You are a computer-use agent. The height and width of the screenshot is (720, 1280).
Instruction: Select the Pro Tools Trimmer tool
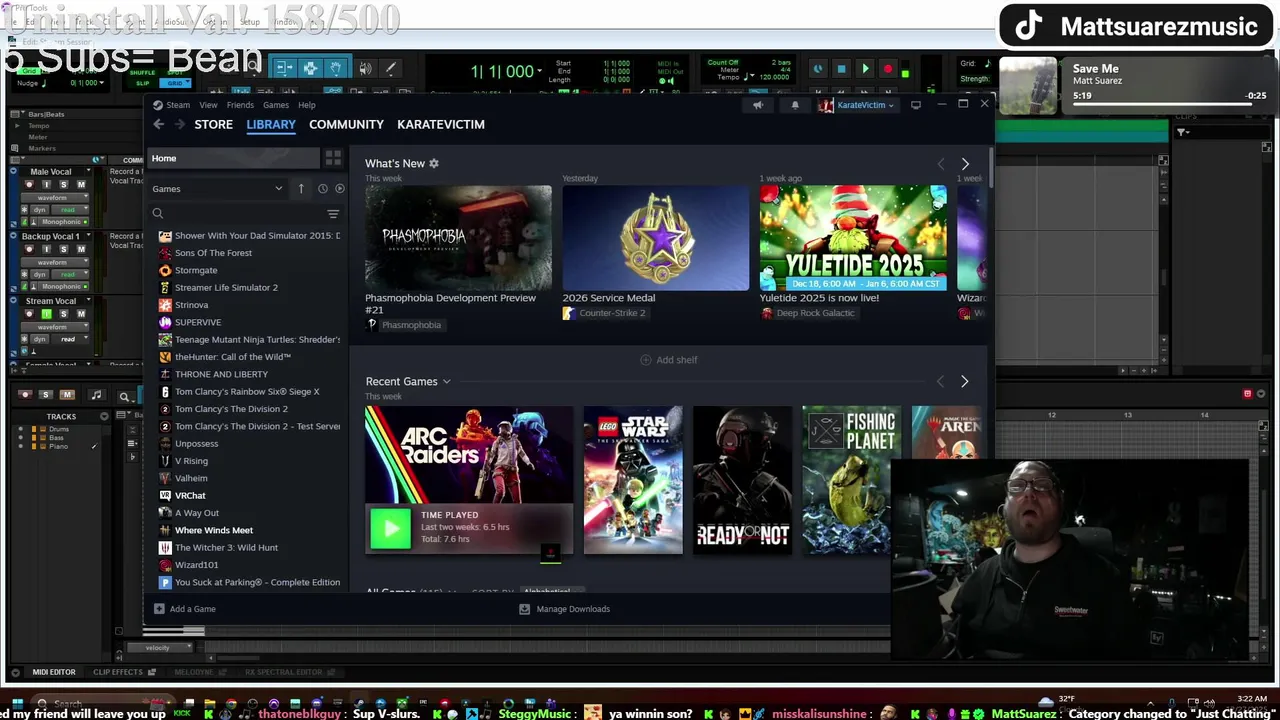point(284,68)
